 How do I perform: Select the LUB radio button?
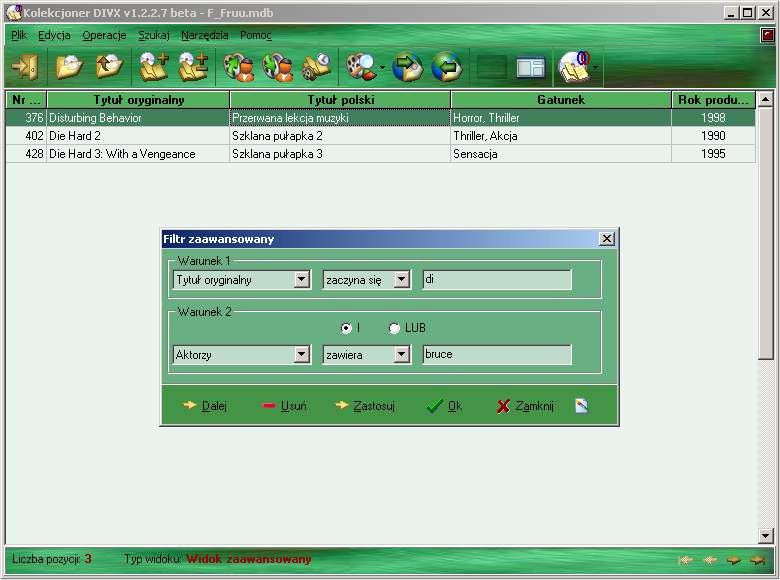[x=395, y=328]
